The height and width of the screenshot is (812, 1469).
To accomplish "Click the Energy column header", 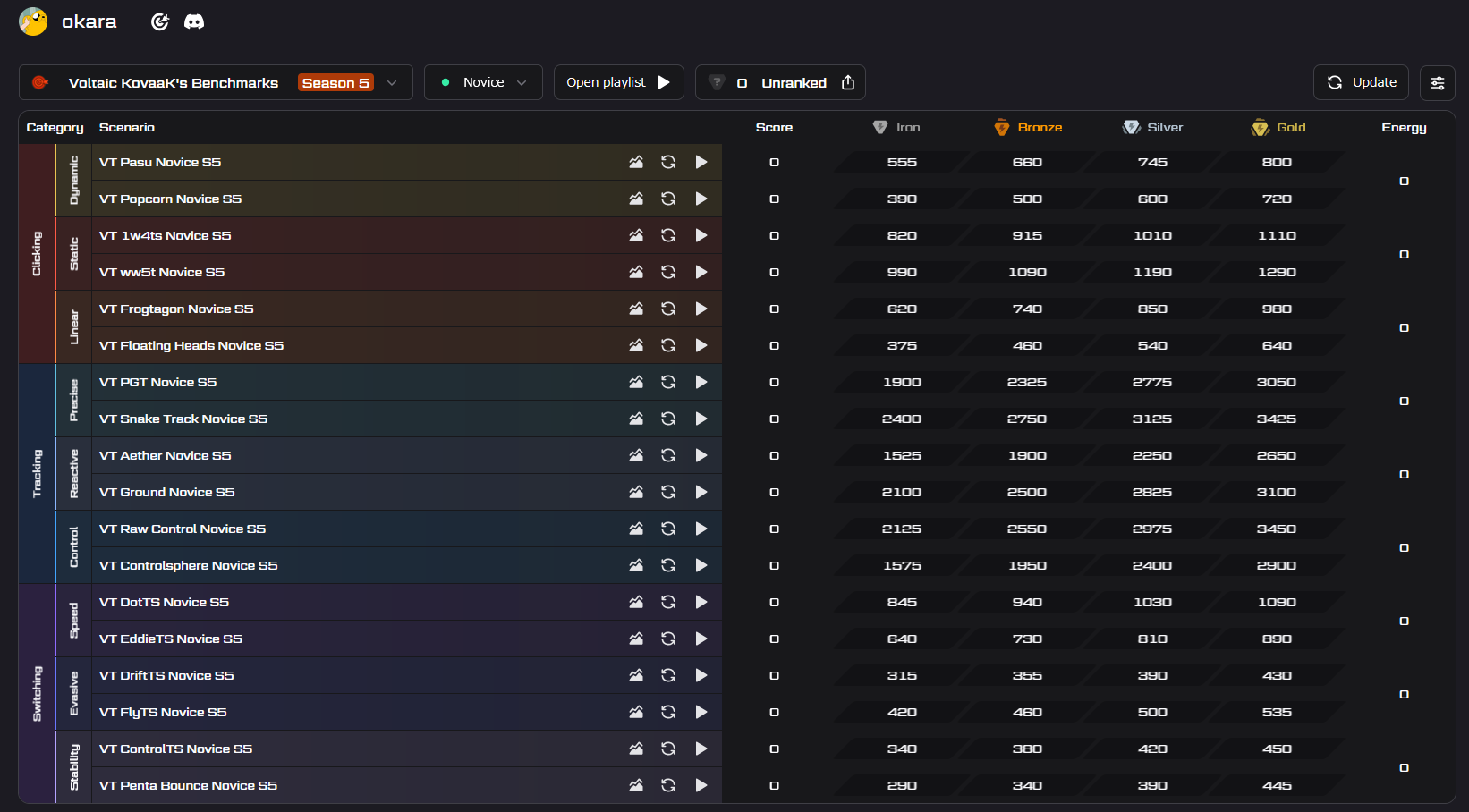I will point(1404,127).
